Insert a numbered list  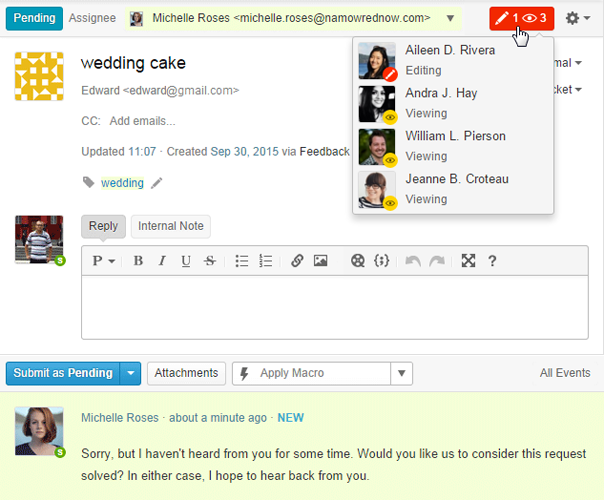266,261
